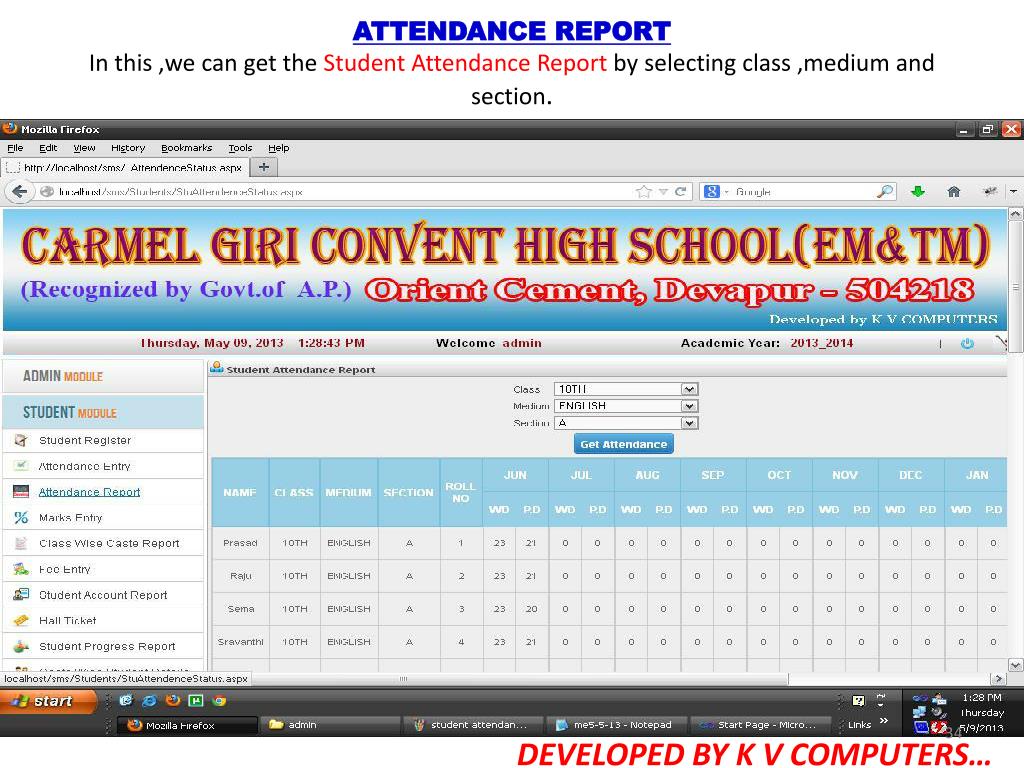The width and height of the screenshot is (1024, 768).
Task: Click the bookmark star icon in address bar
Action: click(644, 191)
